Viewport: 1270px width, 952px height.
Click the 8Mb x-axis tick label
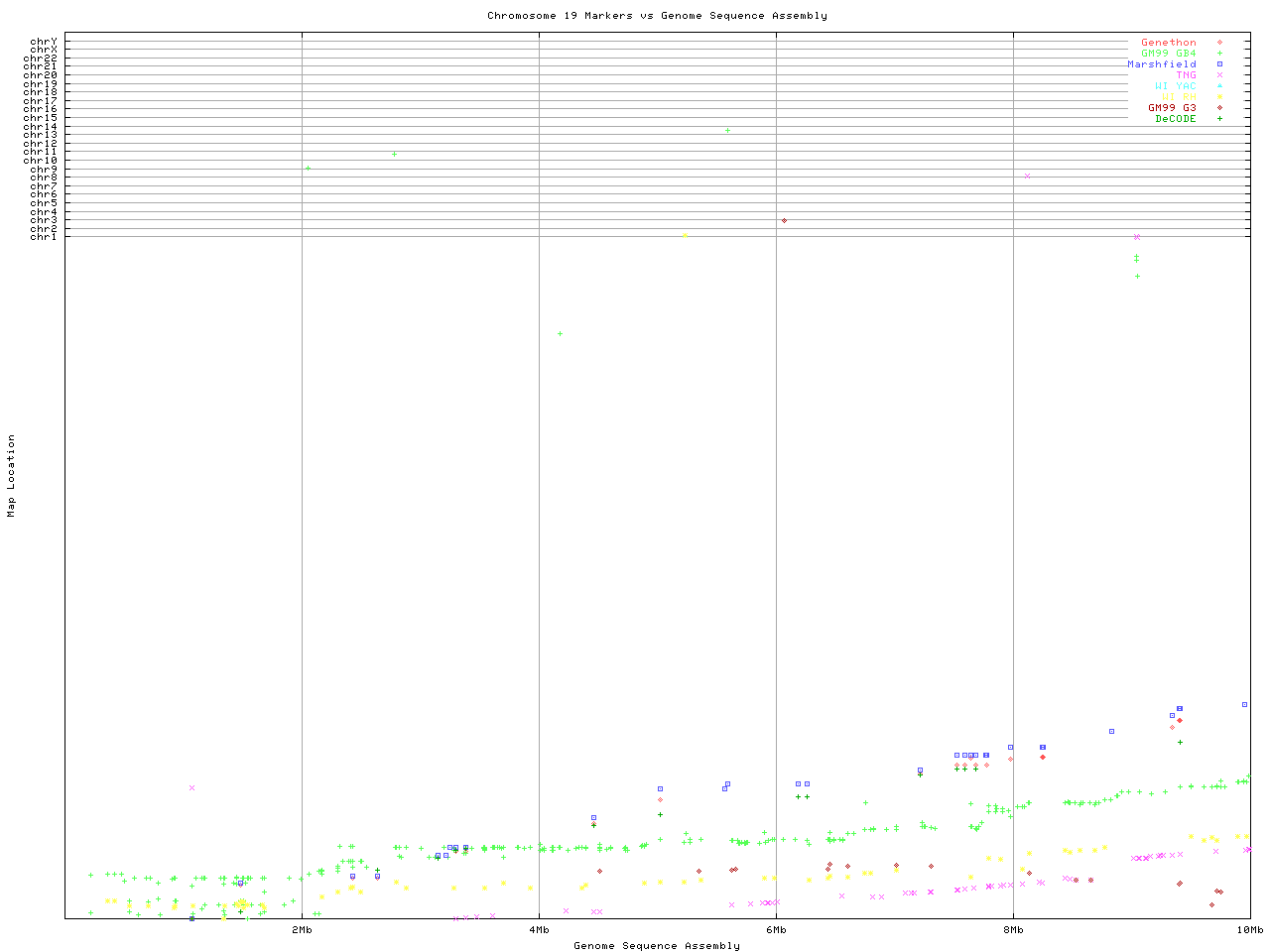click(x=1013, y=930)
